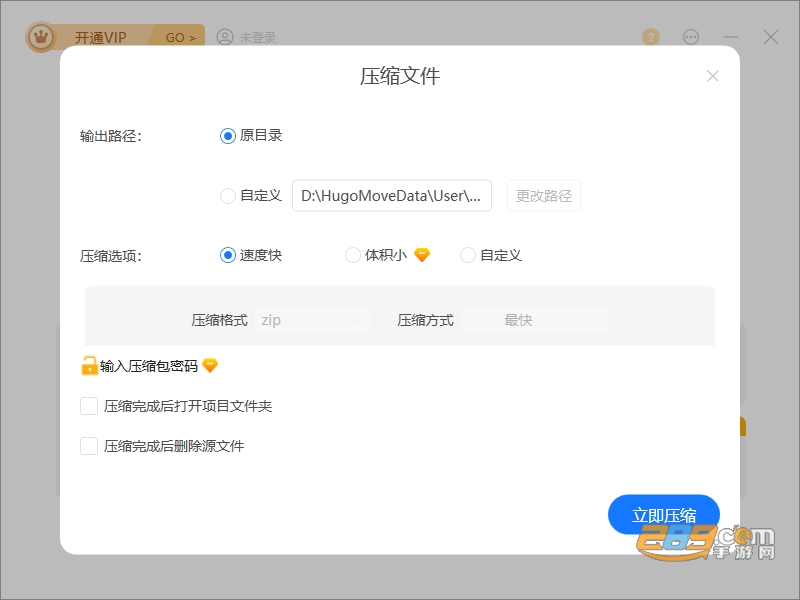Choose the 体积小 compression option
This screenshot has height=600, width=800.
pos(353,255)
